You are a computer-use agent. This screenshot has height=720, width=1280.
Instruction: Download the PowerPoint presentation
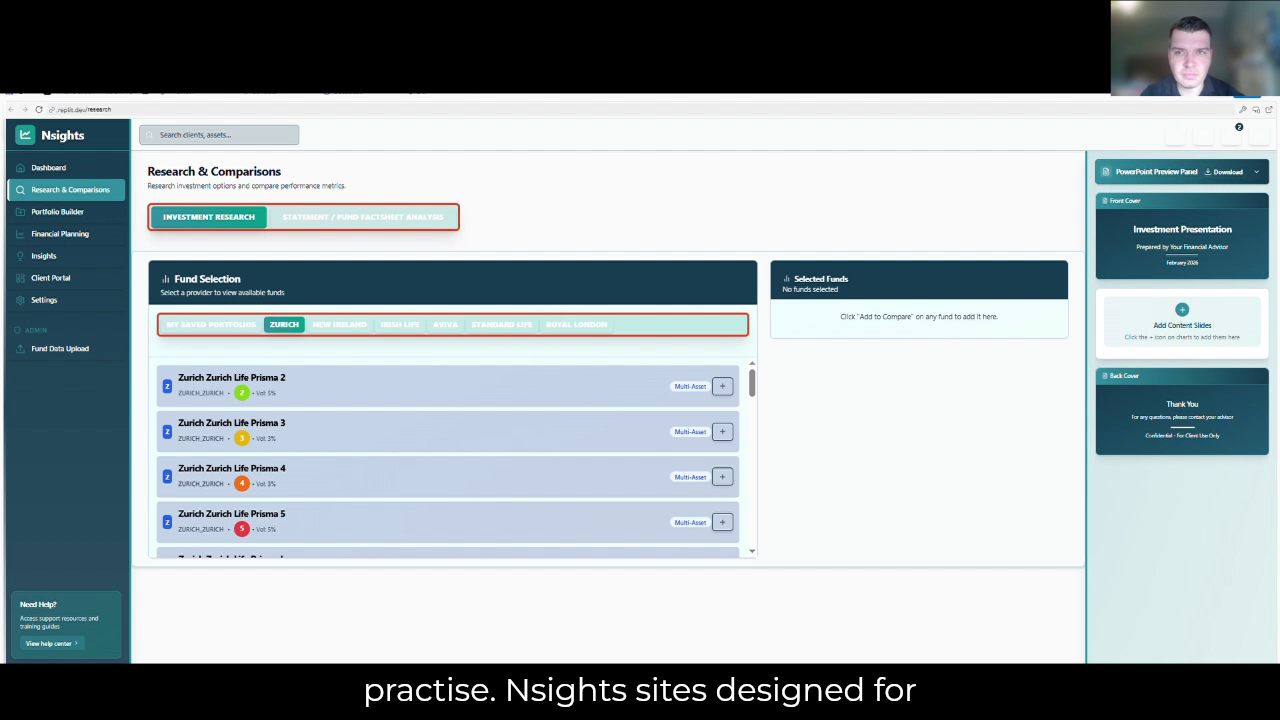pos(1223,172)
